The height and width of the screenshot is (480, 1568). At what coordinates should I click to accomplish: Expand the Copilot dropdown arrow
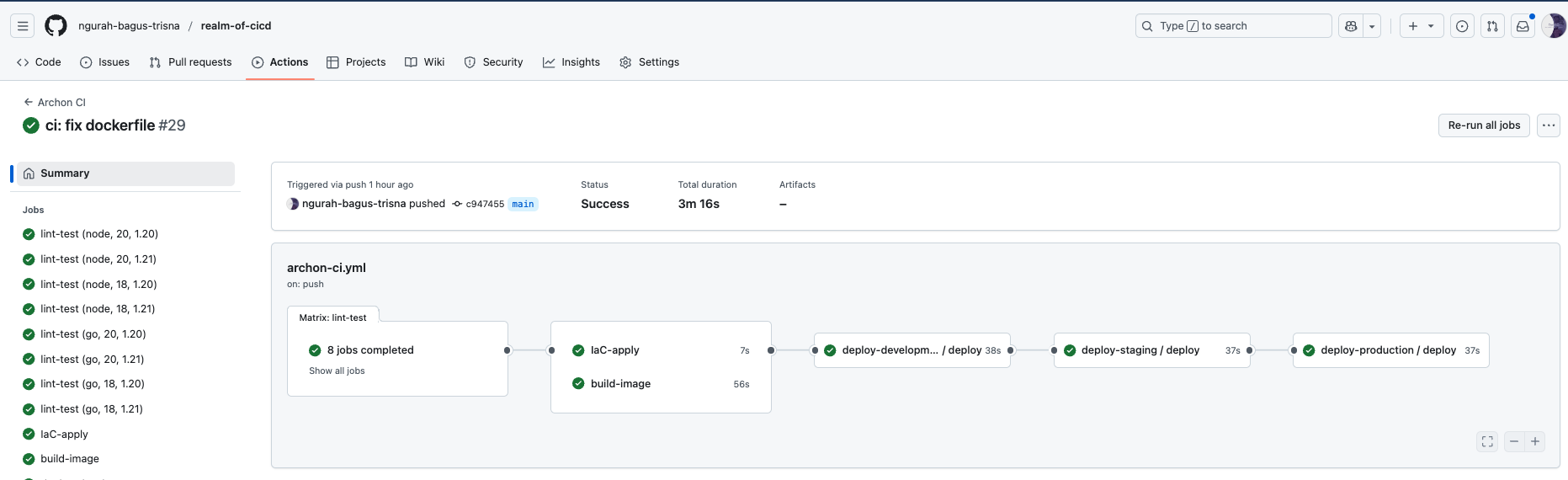click(1372, 26)
